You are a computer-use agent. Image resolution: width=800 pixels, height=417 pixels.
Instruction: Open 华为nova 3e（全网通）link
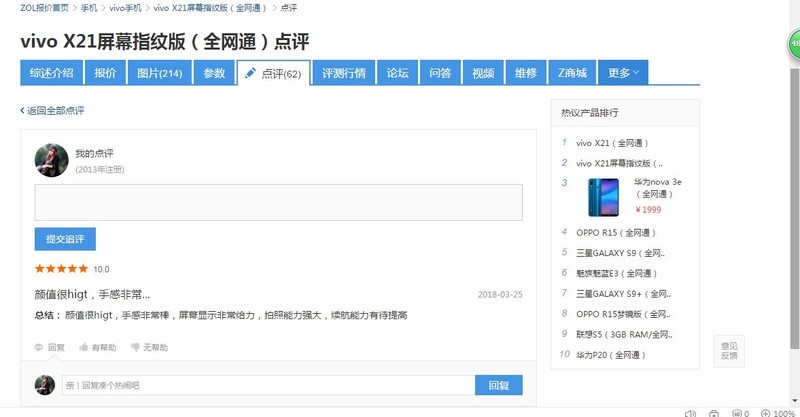point(658,188)
